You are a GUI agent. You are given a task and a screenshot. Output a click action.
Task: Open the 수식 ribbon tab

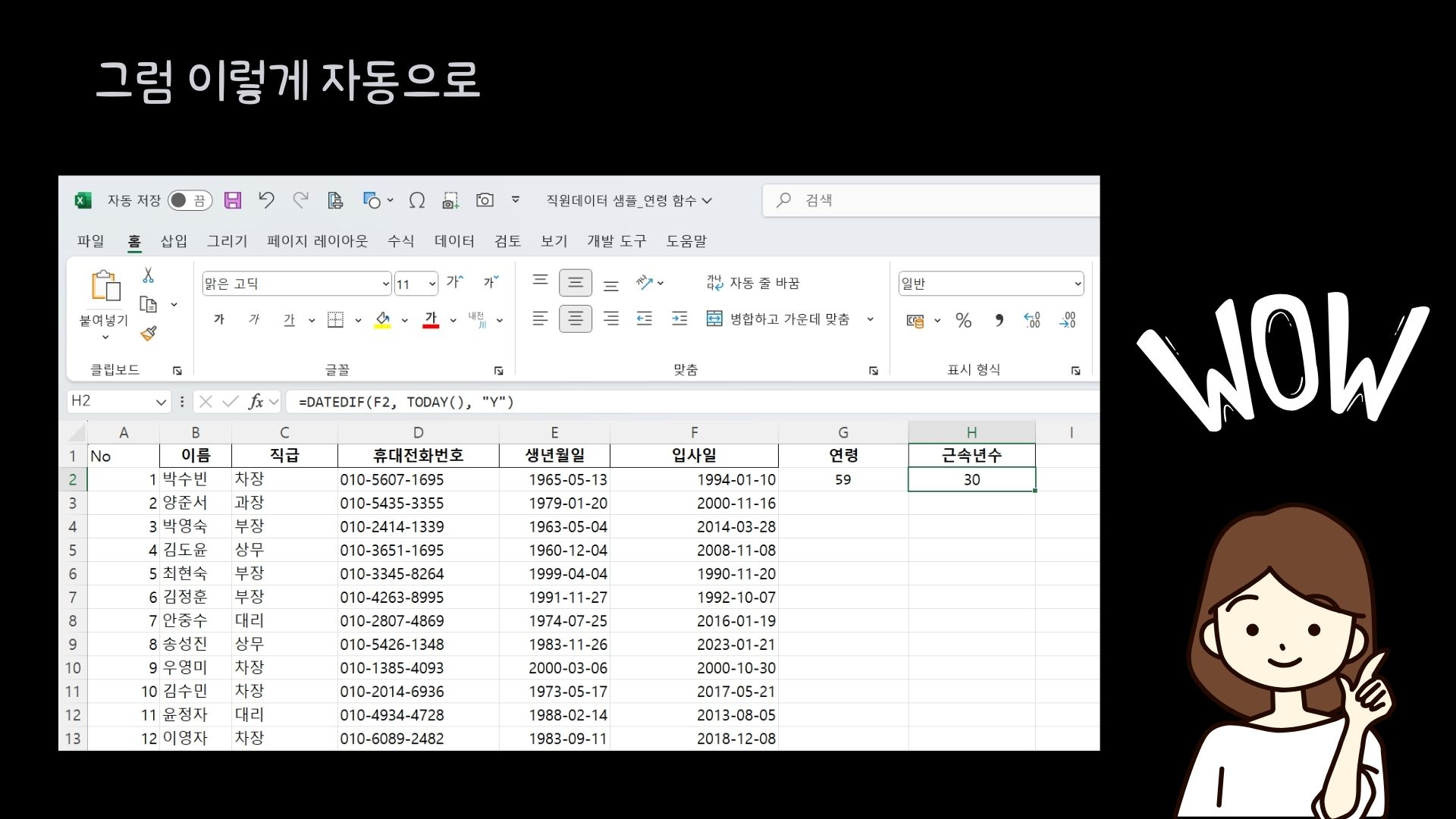400,241
